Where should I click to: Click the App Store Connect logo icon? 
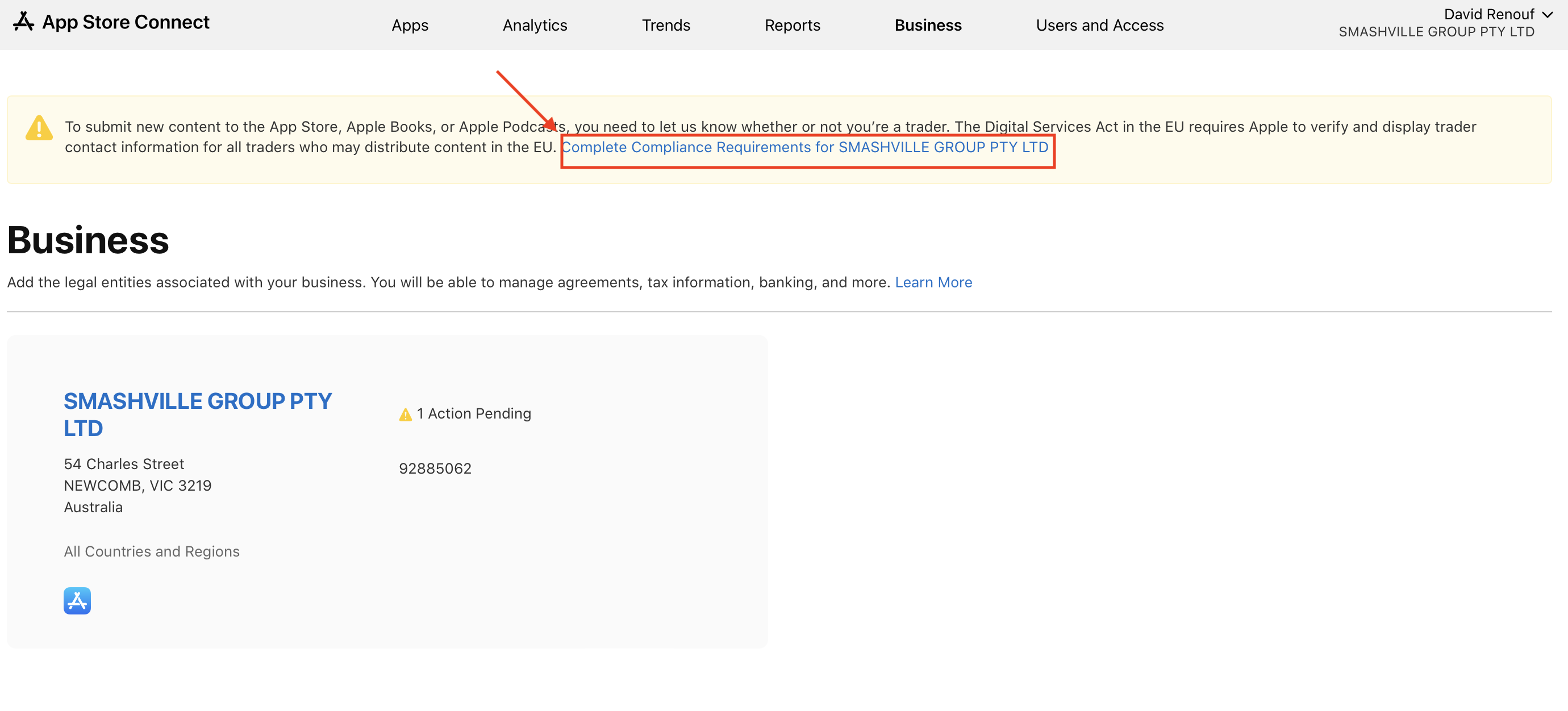pos(23,22)
